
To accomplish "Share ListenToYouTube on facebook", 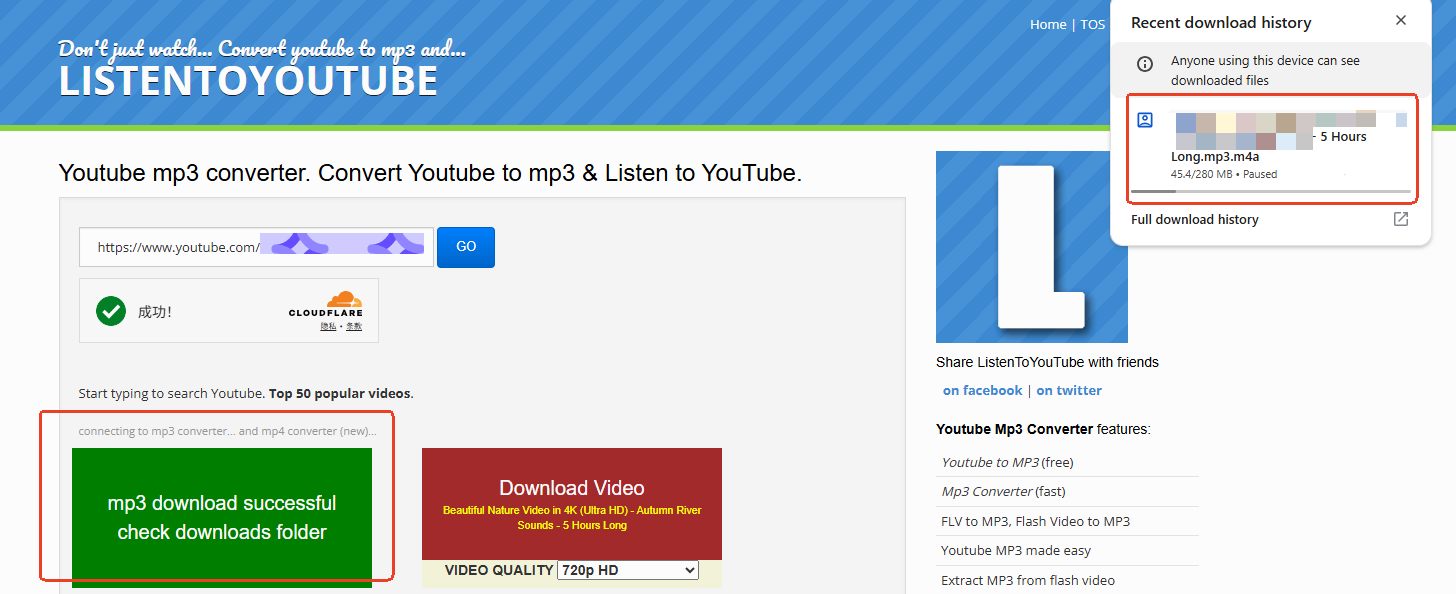I will coord(982,390).
